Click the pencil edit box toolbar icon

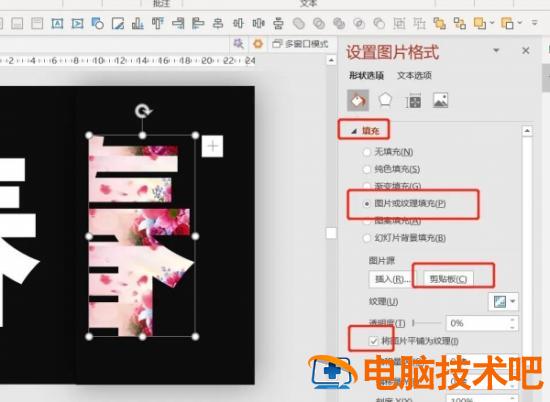[118, 24]
